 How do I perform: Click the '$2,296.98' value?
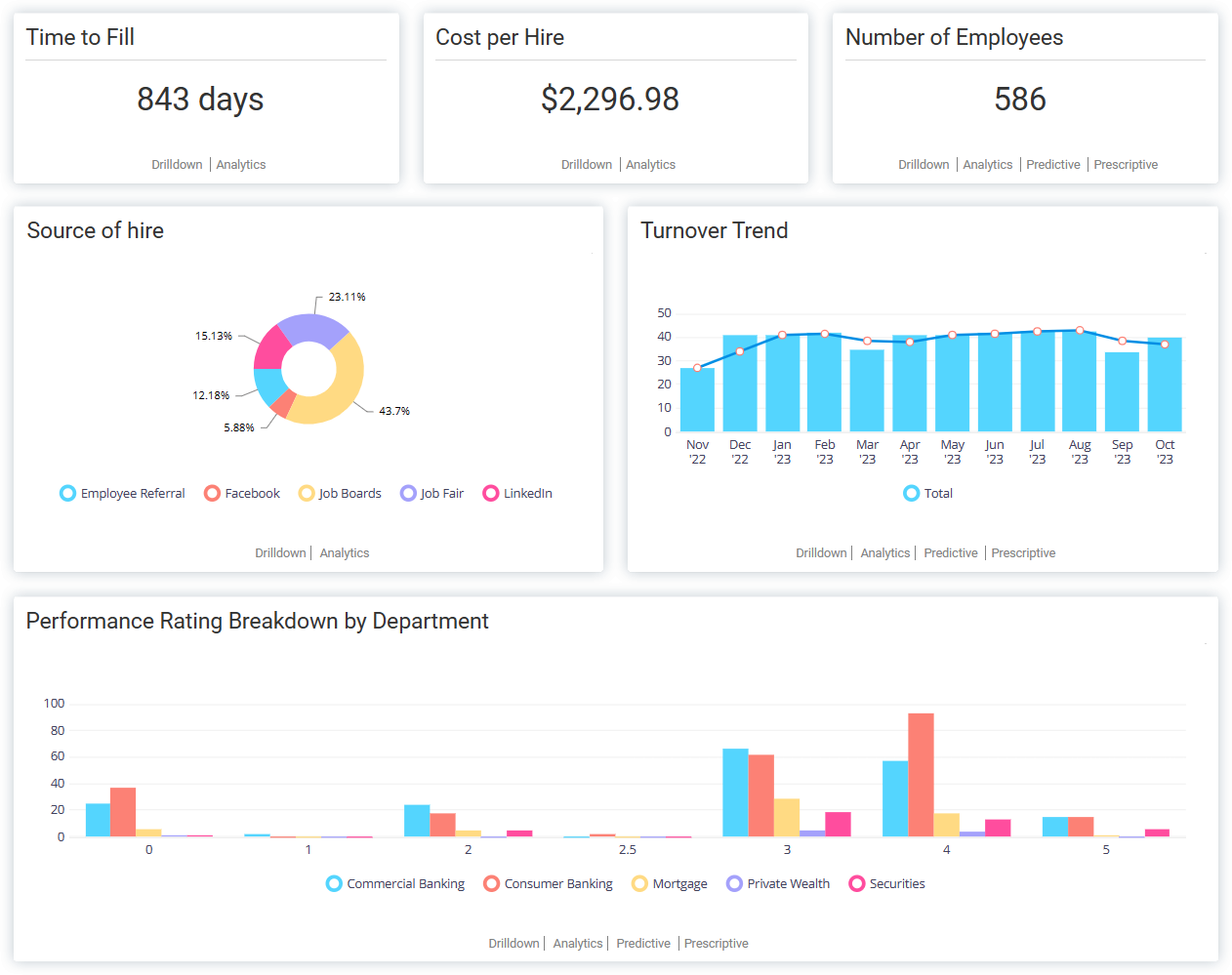click(610, 100)
